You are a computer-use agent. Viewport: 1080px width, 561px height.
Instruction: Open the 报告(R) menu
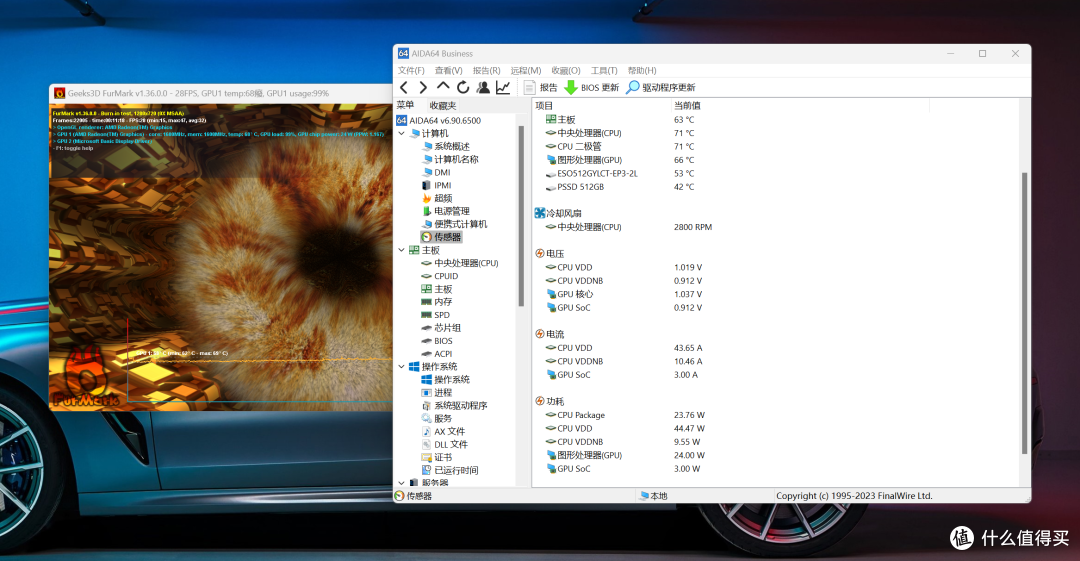click(x=486, y=70)
